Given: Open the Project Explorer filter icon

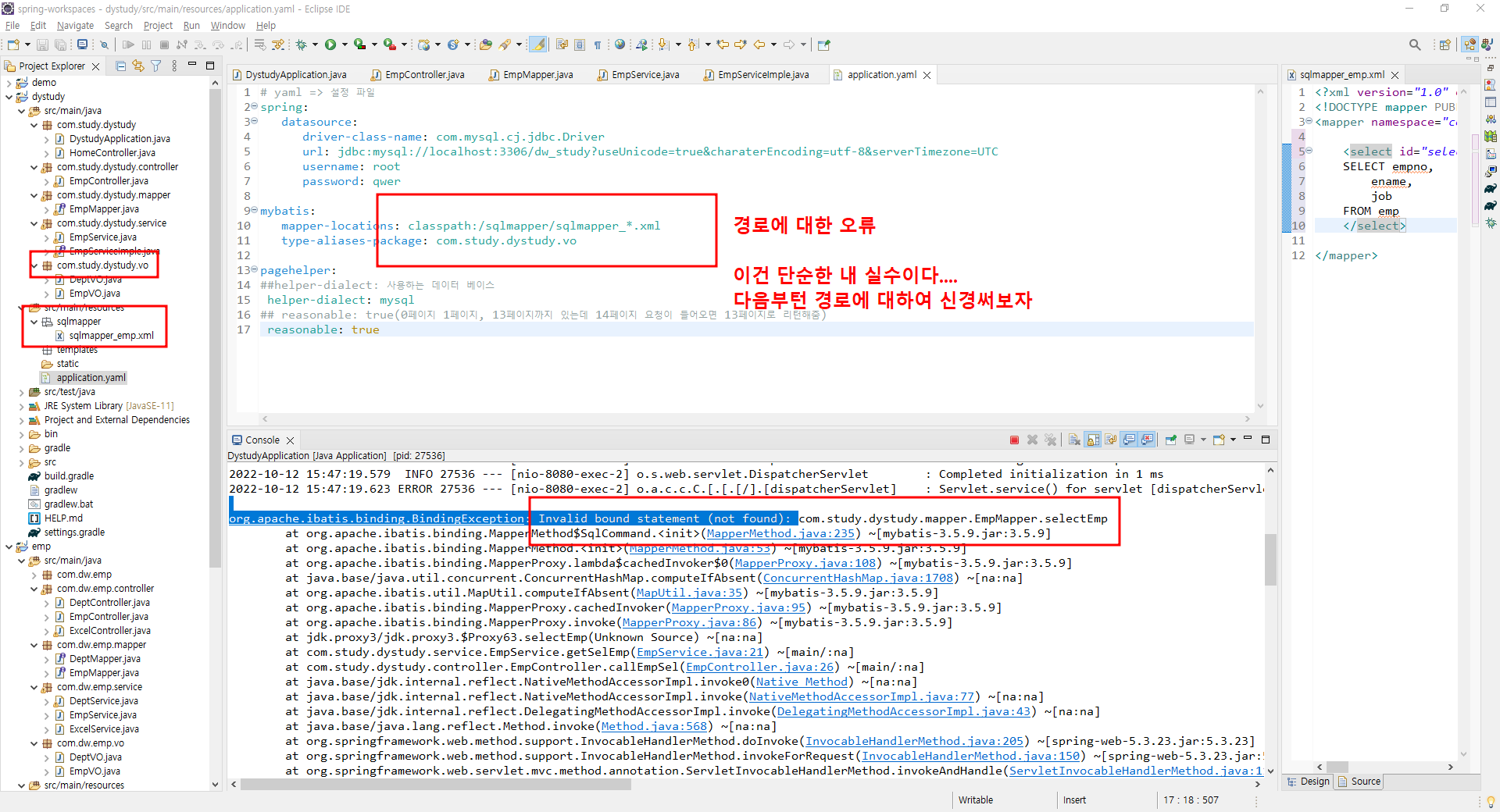Looking at the screenshot, I should [x=156, y=66].
